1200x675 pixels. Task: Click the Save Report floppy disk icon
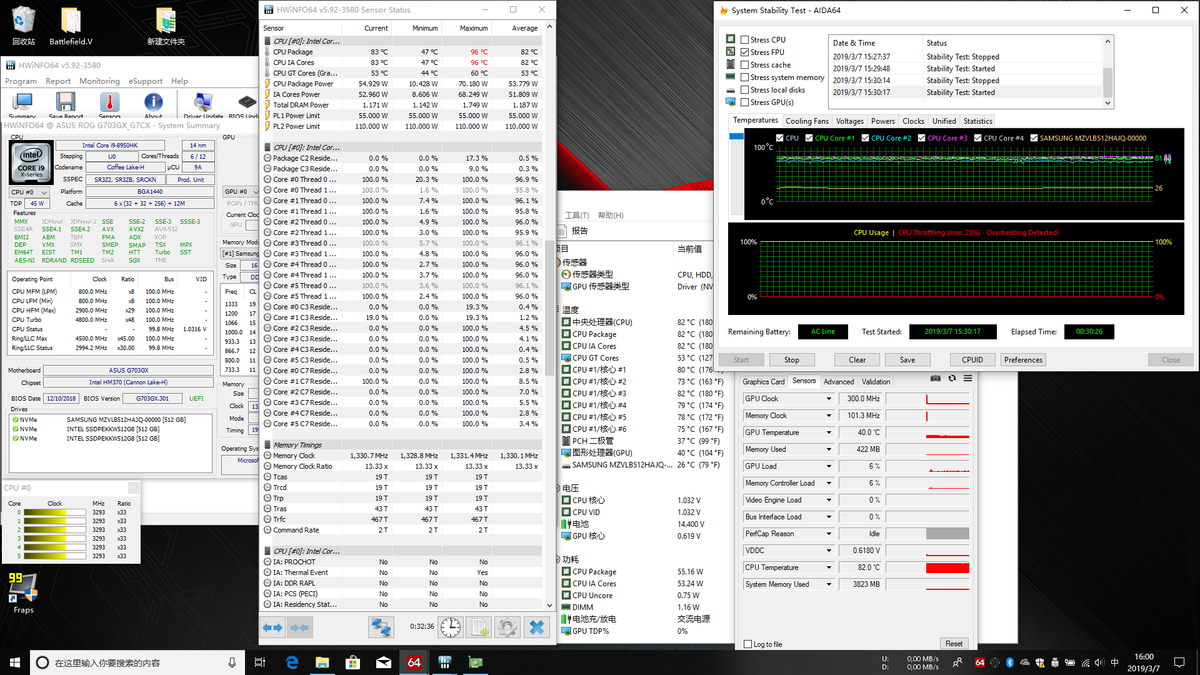coord(65,103)
